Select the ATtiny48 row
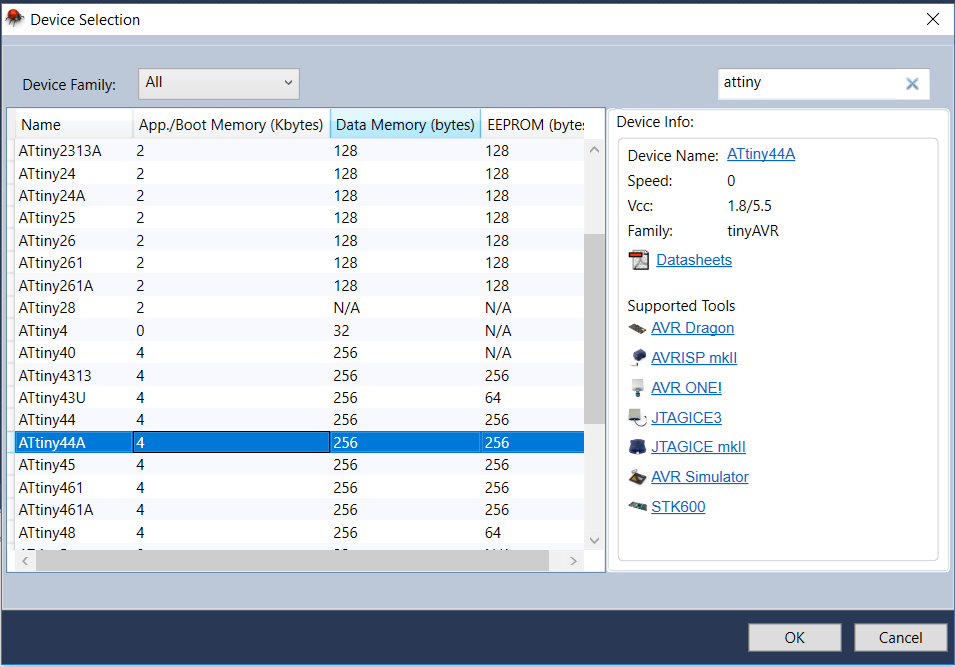Image resolution: width=955 pixels, height=667 pixels. coord(298,533)
